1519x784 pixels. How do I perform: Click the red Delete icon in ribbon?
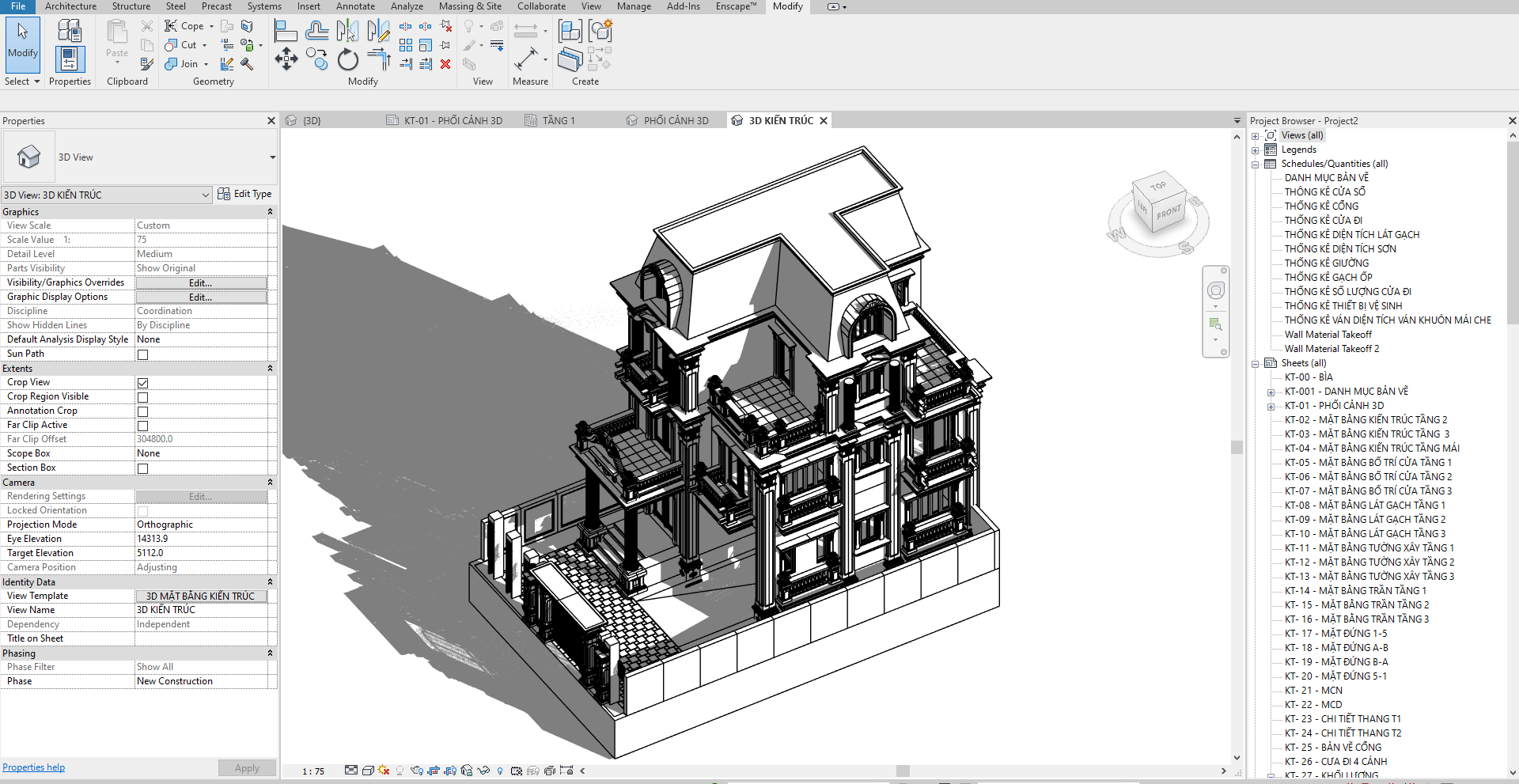[x=445, y=64]
